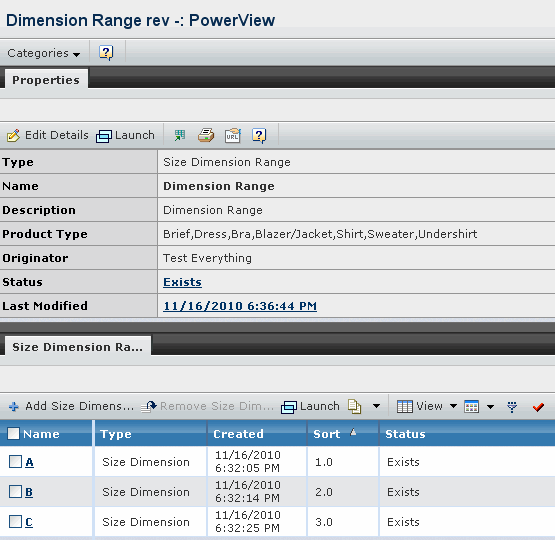Select the Properties tab
The width and height of the screenshot is (555, 540).
(46, 80)
